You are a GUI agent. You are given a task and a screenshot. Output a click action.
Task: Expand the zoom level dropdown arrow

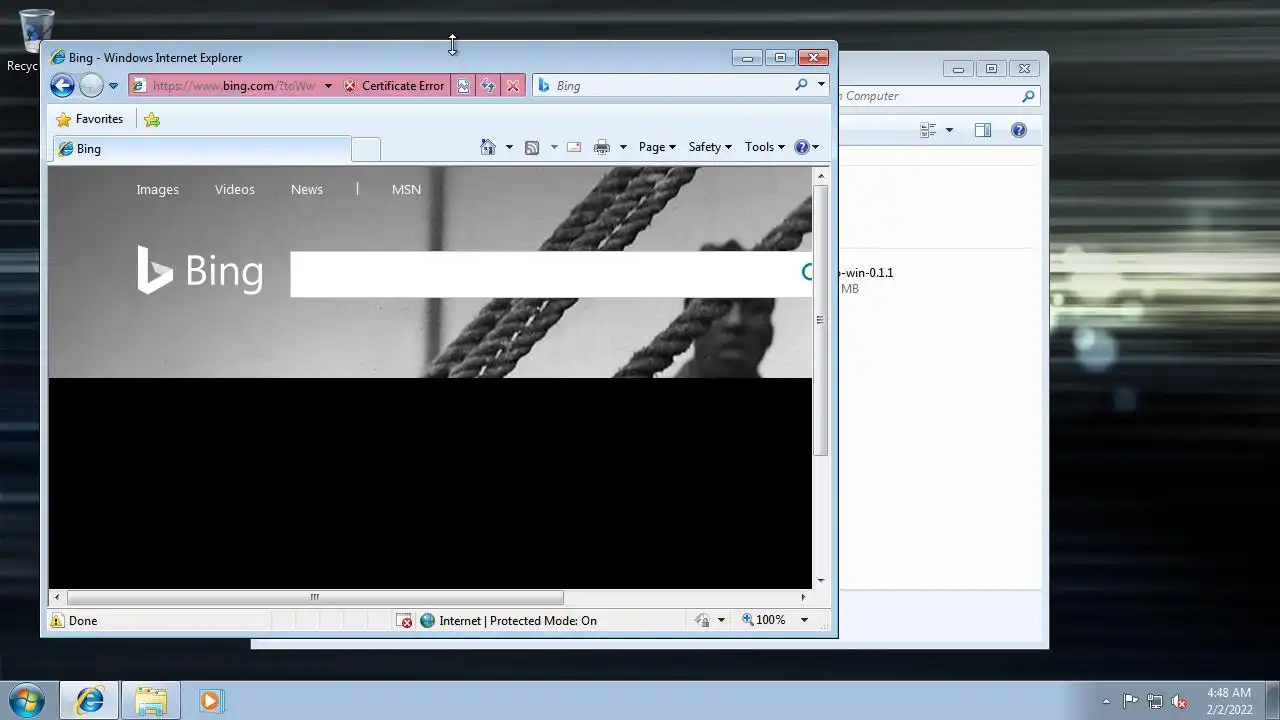pyautogui.click(x=804, y=620)
